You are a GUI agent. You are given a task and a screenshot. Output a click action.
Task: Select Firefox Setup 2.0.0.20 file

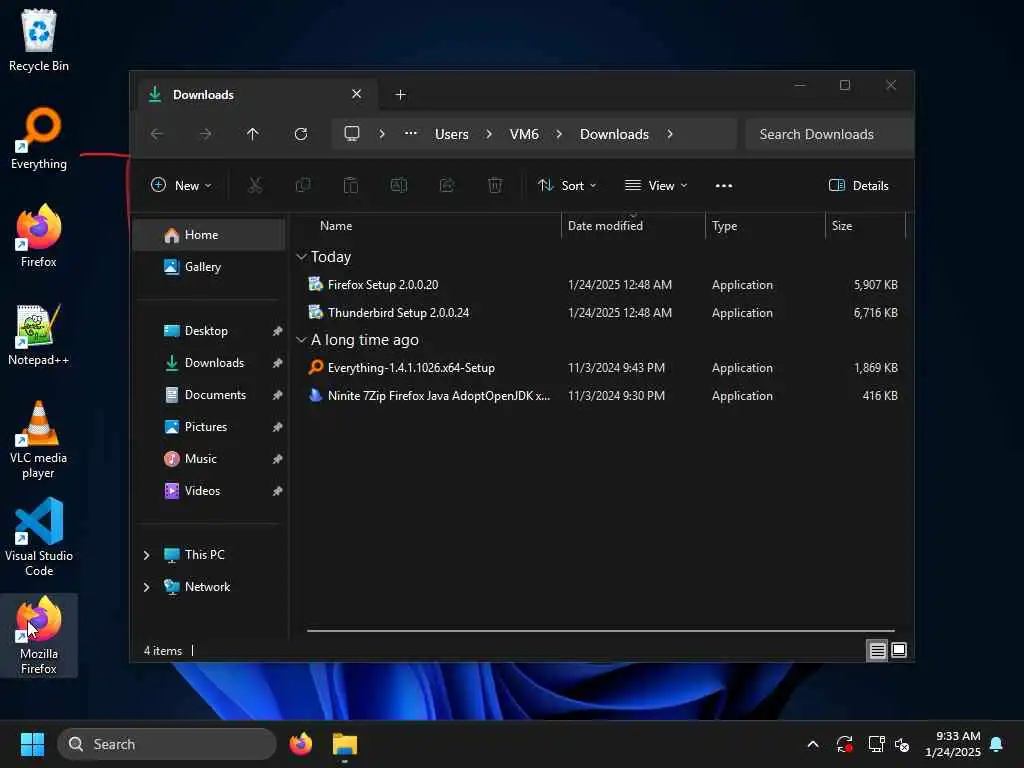point(602,285)
